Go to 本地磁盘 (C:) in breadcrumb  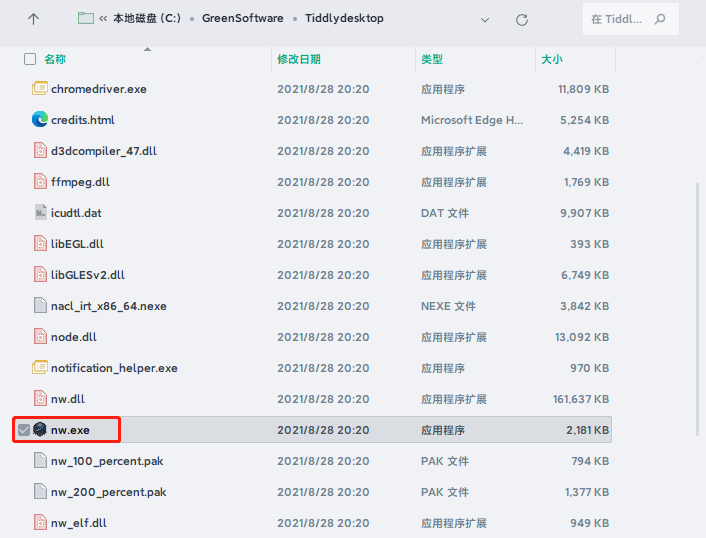(x=147, y=18)
